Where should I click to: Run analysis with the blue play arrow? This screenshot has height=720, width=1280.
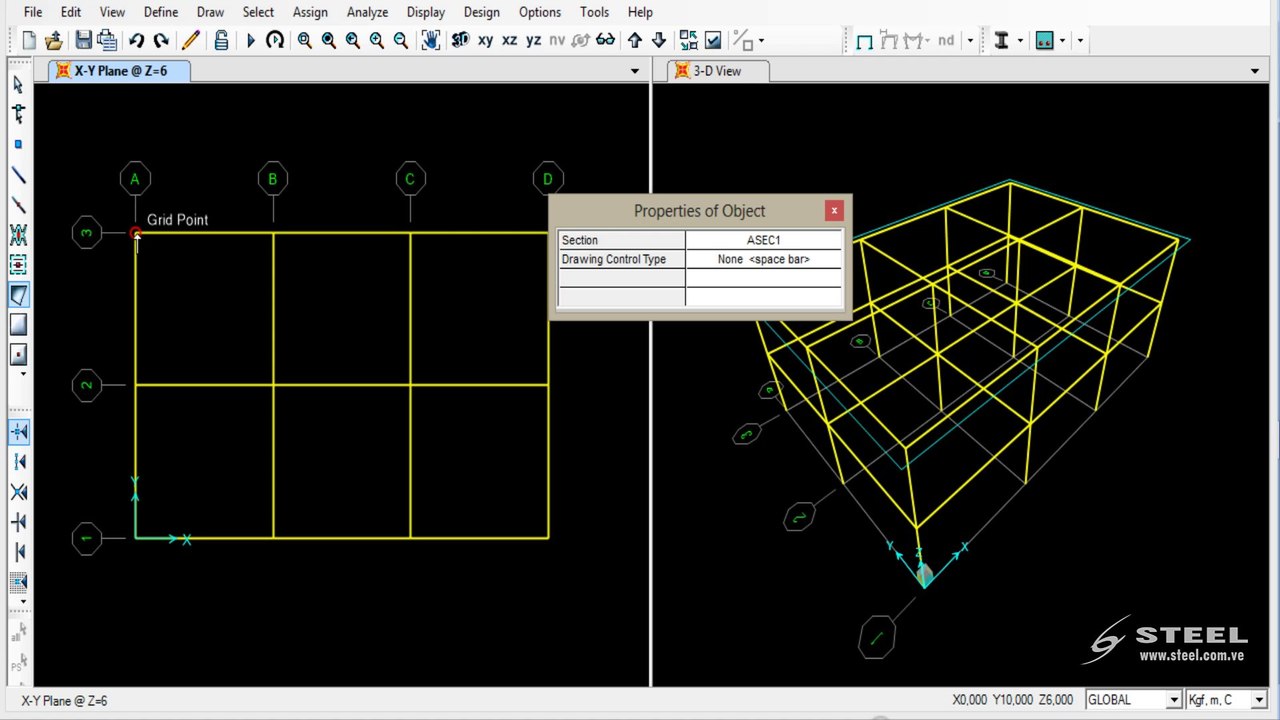pos(251,41)
